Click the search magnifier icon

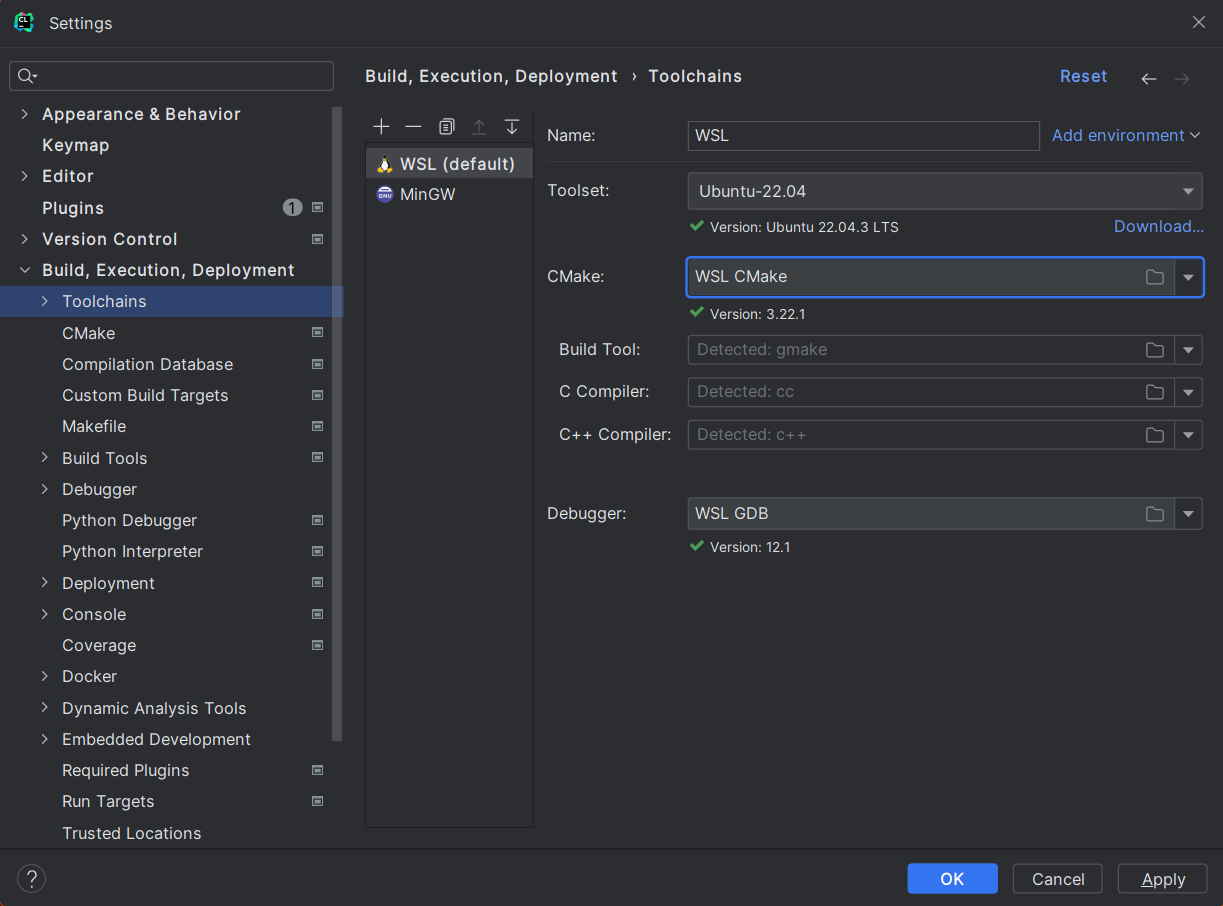(x=27, y=76)
